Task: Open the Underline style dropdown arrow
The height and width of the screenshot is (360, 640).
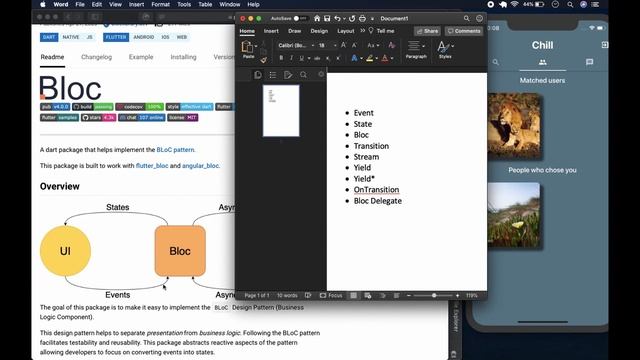Action: point(309,58)
